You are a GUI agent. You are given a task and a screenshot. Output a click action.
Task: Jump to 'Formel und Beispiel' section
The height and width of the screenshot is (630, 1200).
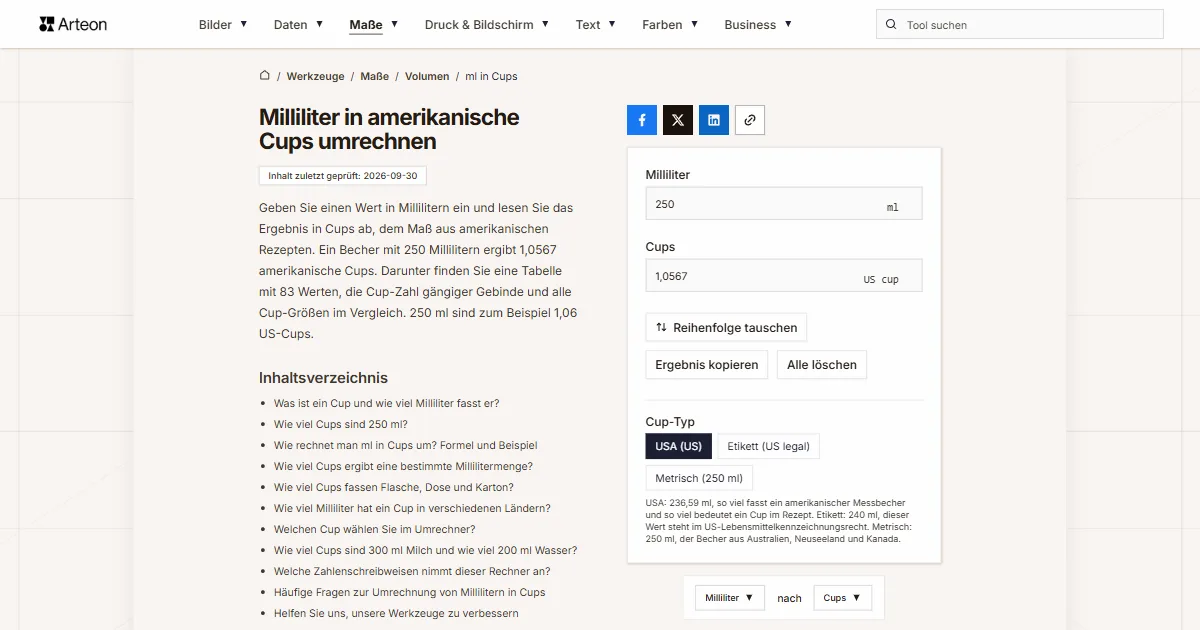tap(406, 445)
